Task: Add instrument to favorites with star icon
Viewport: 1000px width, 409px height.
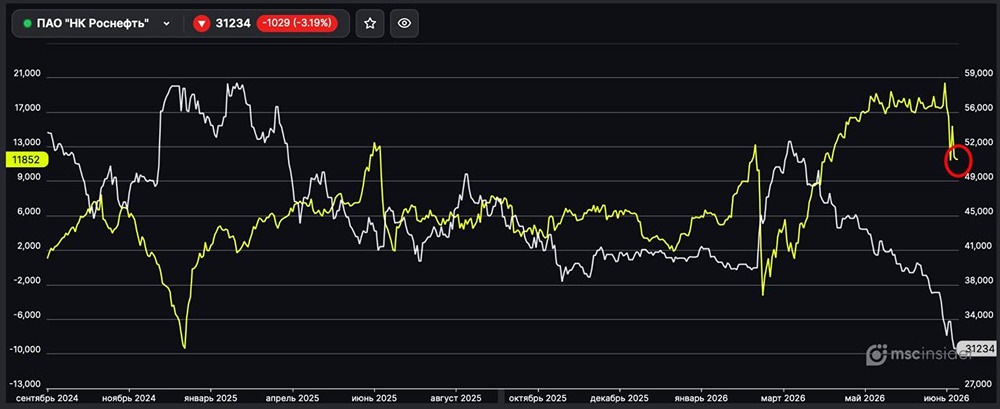Action: [x=370, y=24]
